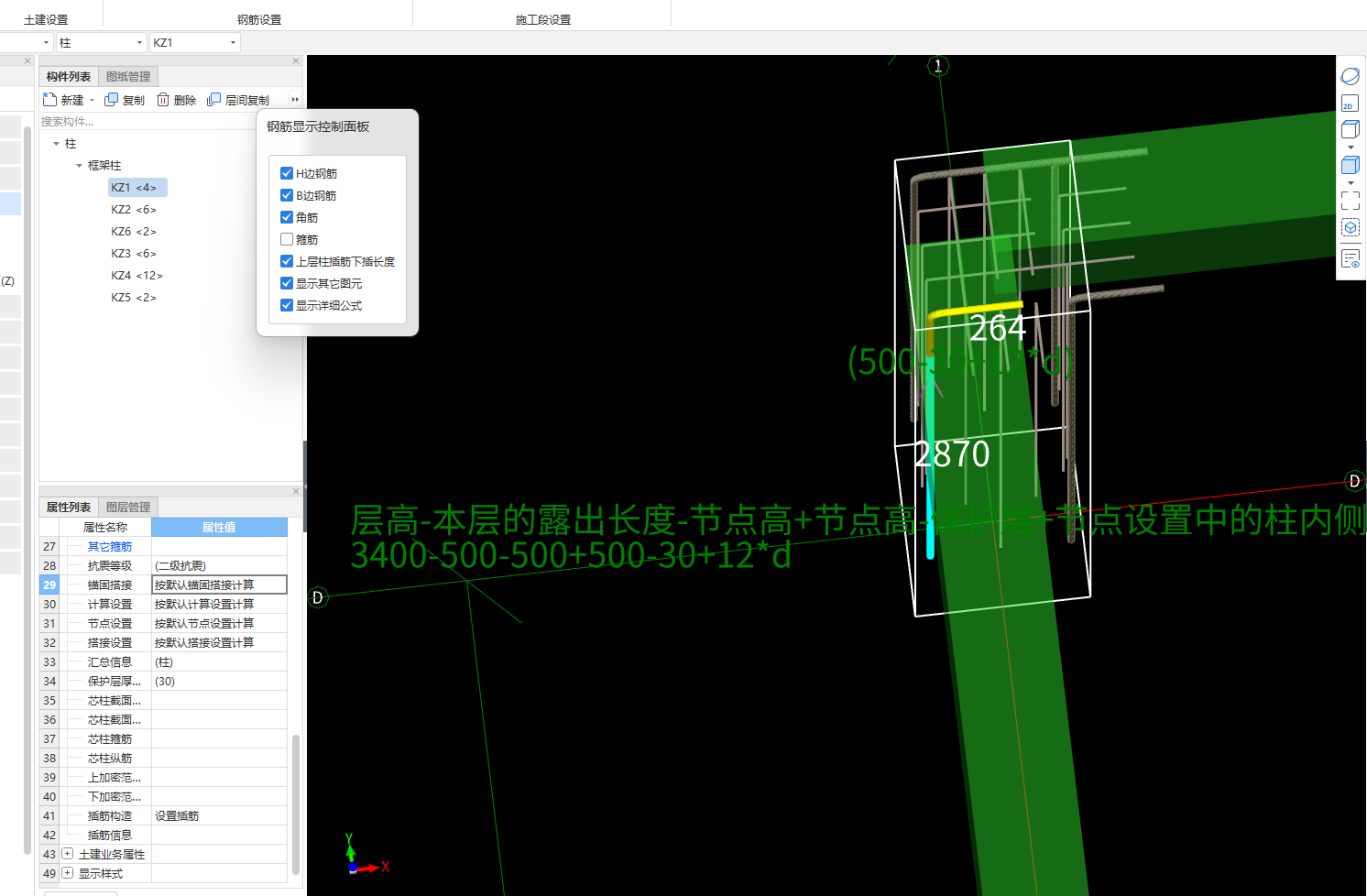Open dropdown below wireframe cube icon
This screenshot has height=896, width=1367.
(x=1350, y=148)
